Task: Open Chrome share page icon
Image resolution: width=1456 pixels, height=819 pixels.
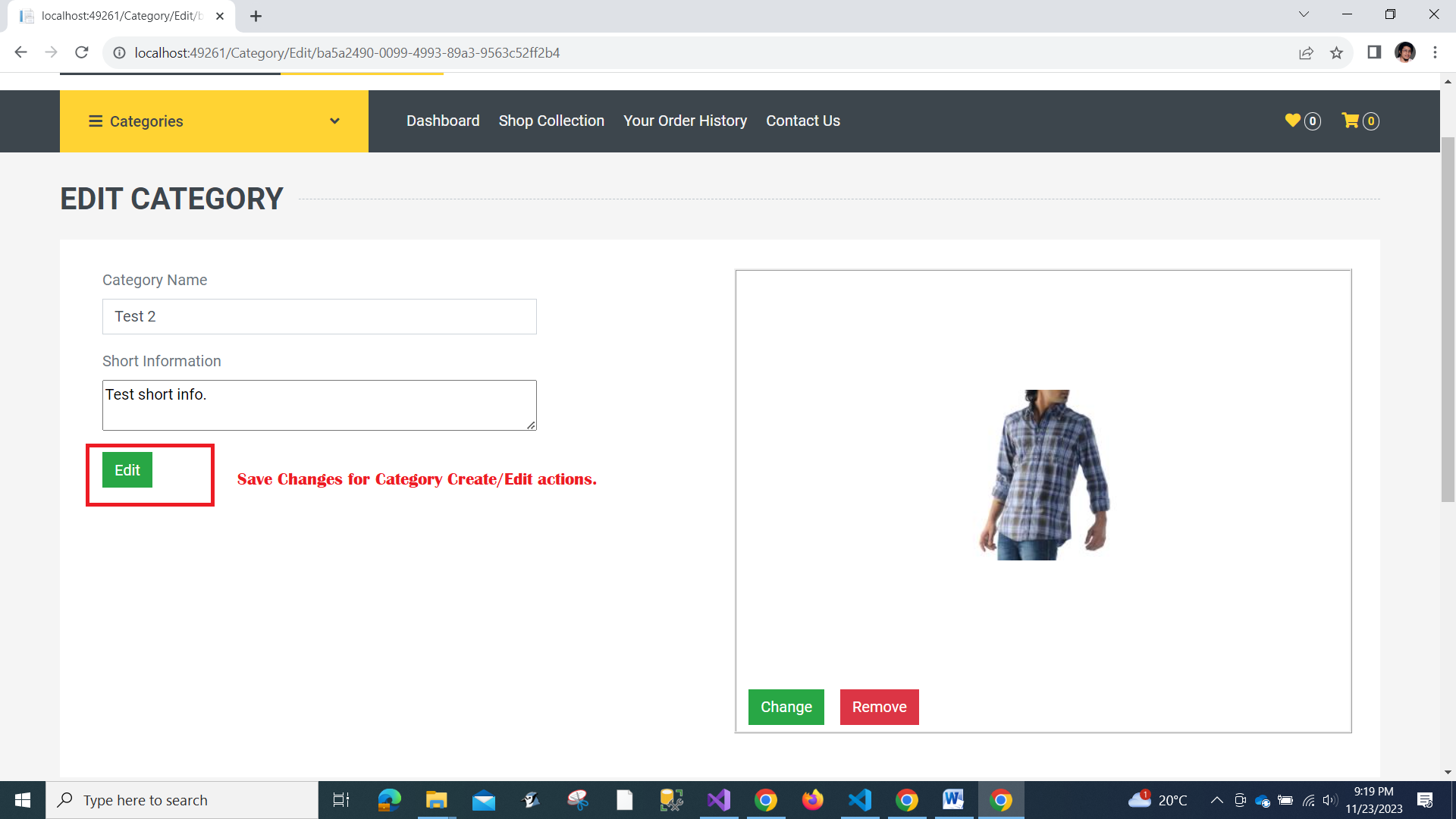Action: coord(1306,53)
